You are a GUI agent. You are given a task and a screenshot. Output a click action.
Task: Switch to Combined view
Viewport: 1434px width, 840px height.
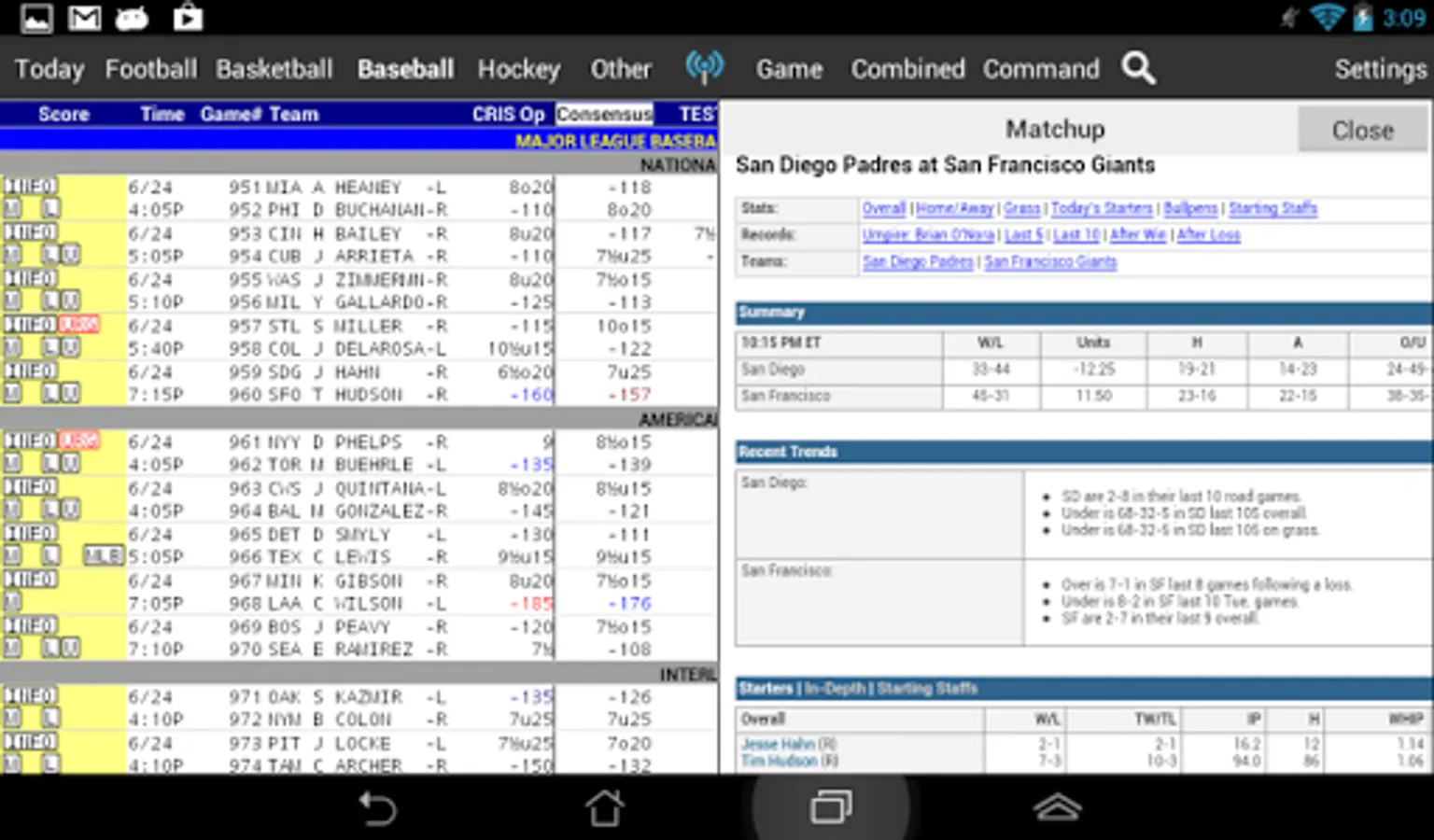point(907,69)
